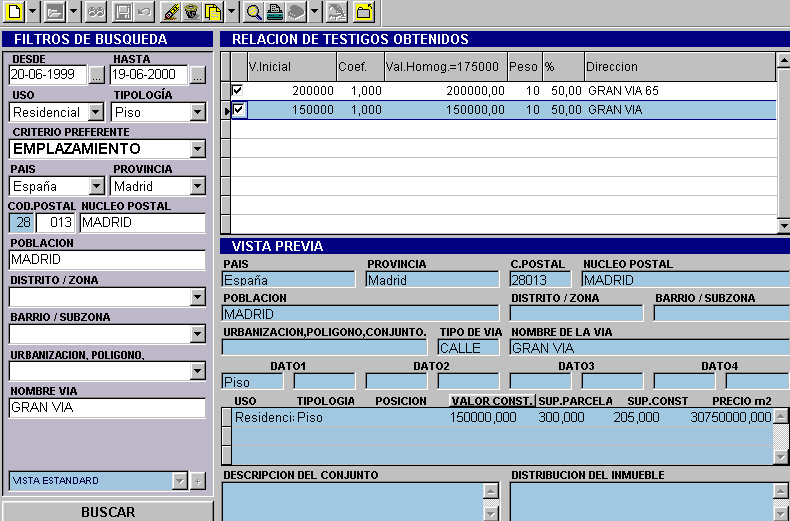The width and height of the screenshot is (790, 521).
Task: Click the Peso column header
Action: coord(525,67)
